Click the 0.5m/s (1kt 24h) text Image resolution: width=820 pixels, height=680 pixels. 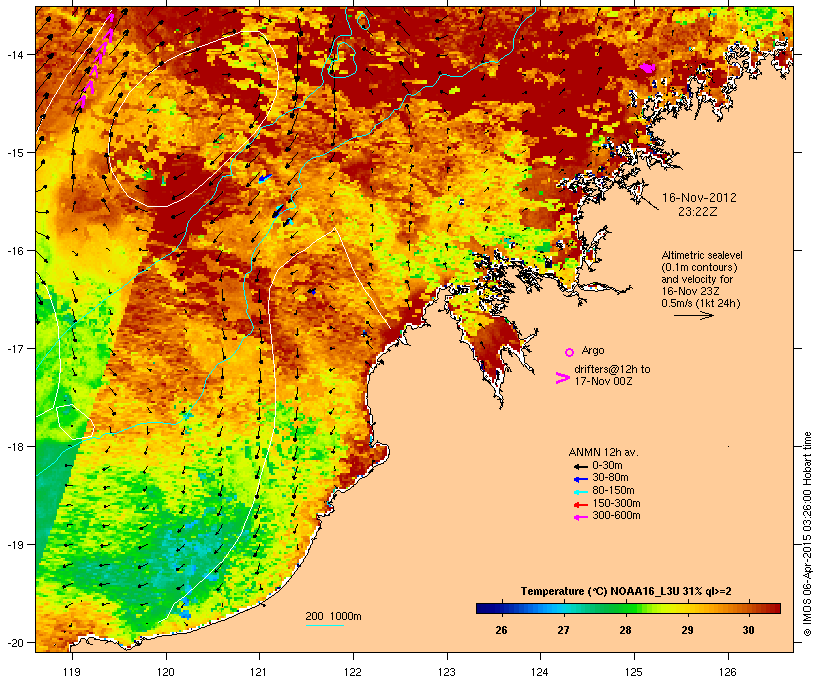(701, 303)
